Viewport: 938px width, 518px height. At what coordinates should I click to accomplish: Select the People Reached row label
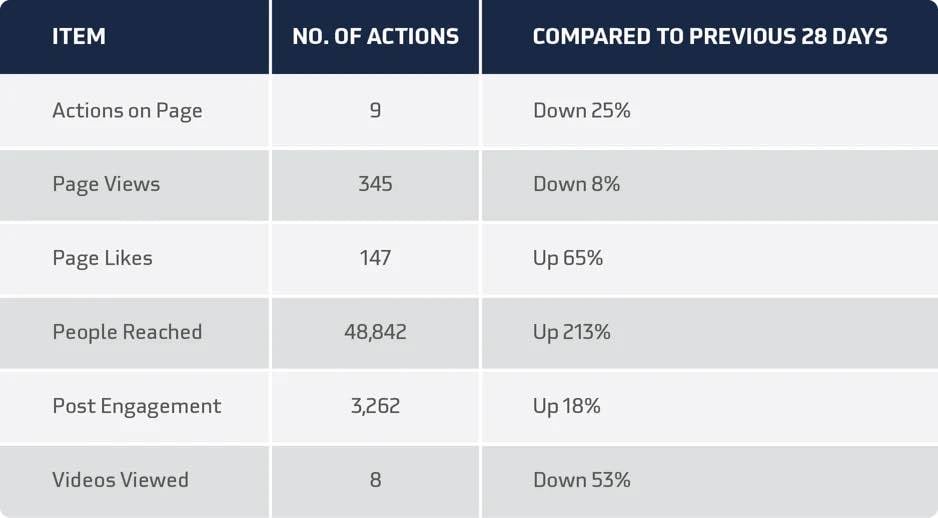click(127, 332)
